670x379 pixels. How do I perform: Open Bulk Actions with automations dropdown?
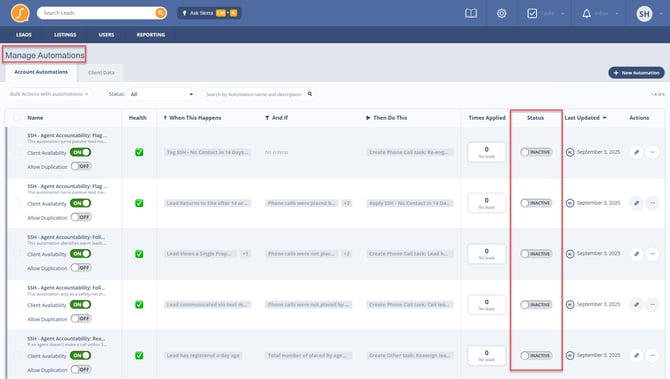[49, 94]
